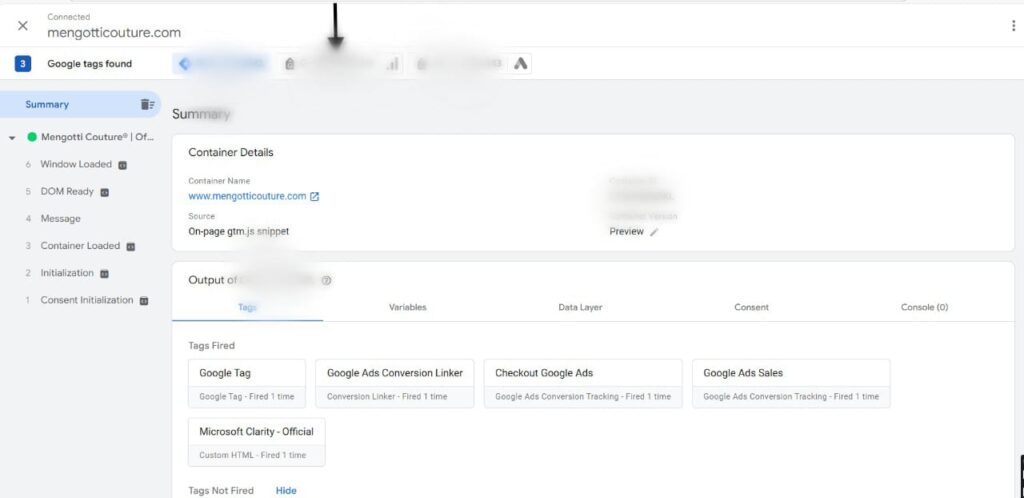Open the Checkout Google Ads tag card
This screenshot has width=1024, height=498.
tap(583, 383)
